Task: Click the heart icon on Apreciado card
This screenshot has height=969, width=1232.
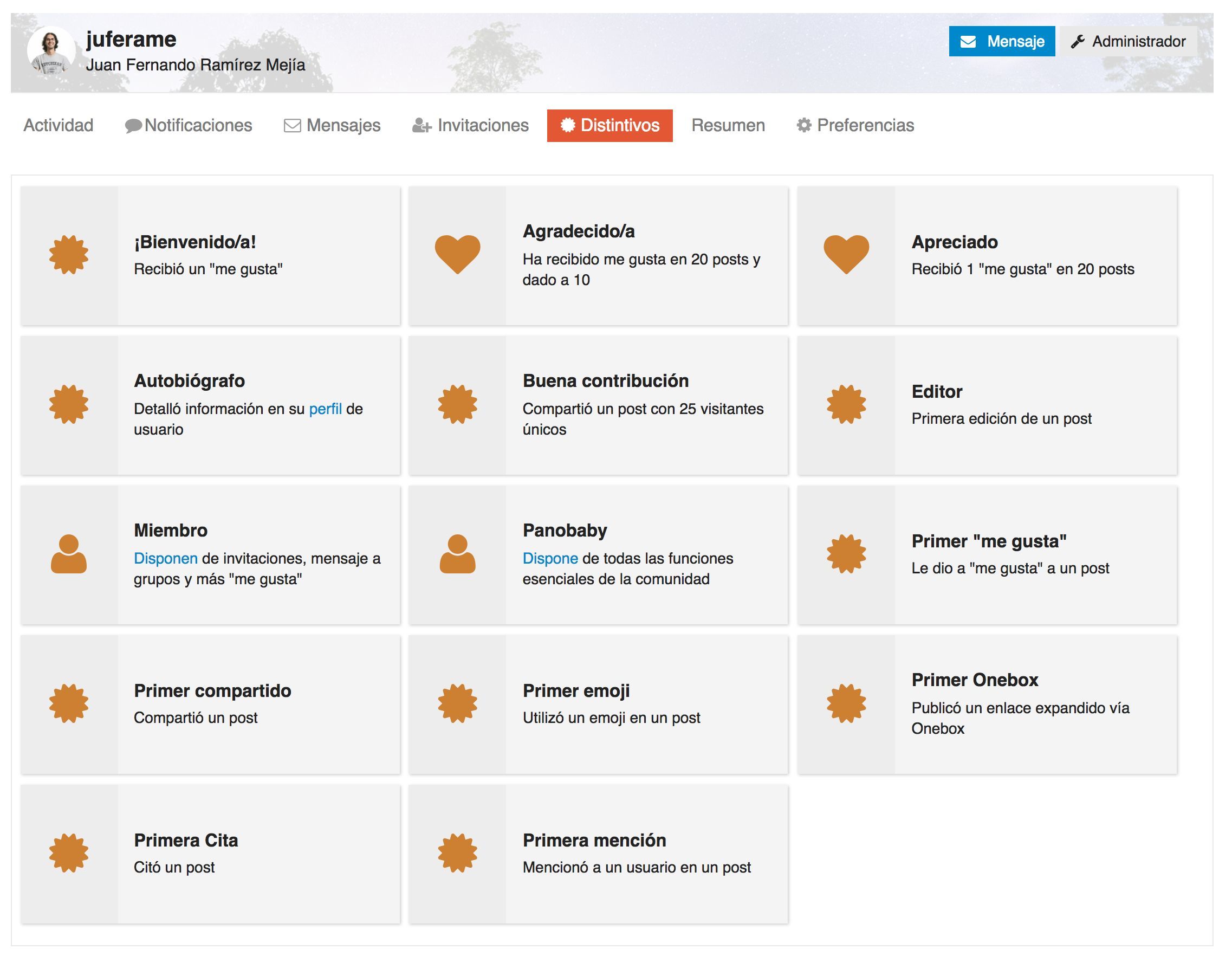Action: 846,255
